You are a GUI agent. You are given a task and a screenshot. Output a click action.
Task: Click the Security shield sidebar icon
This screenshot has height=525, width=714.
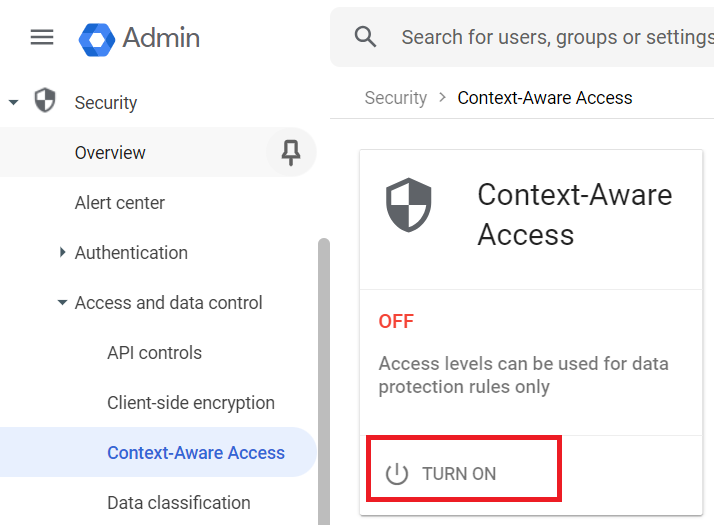pos(45,100)
